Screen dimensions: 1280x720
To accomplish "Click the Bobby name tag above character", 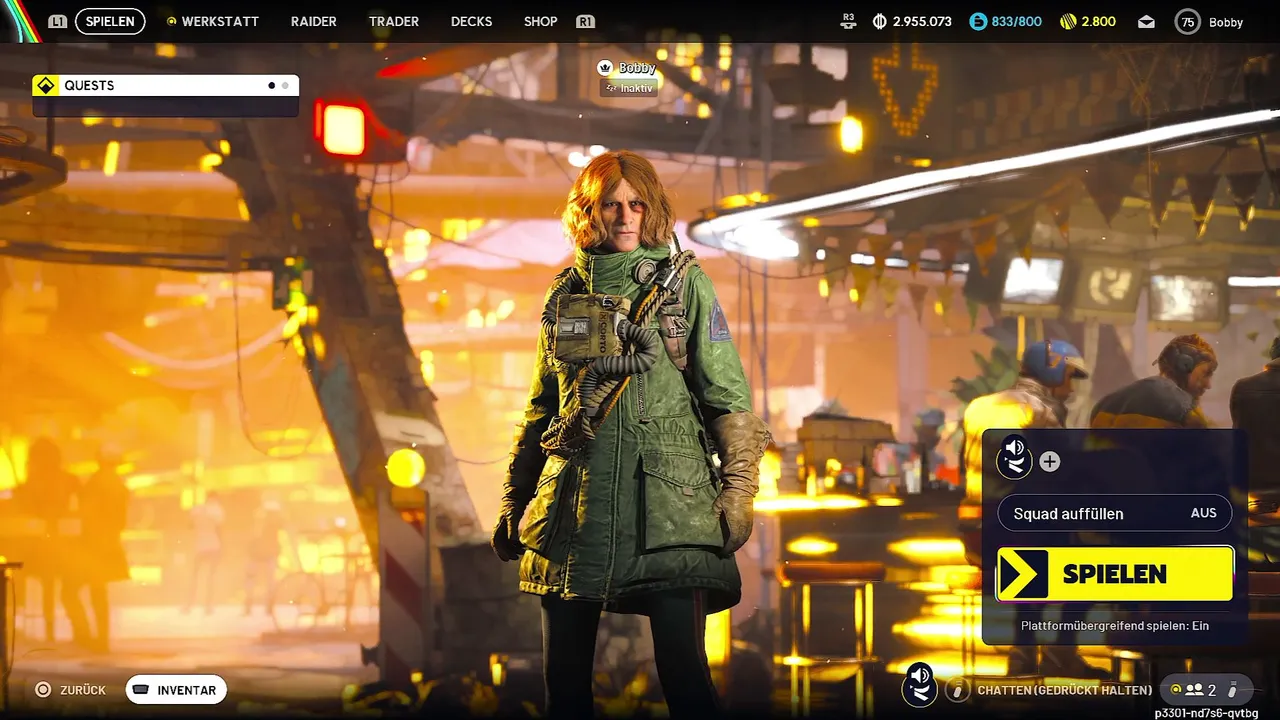I will [637, 68].
